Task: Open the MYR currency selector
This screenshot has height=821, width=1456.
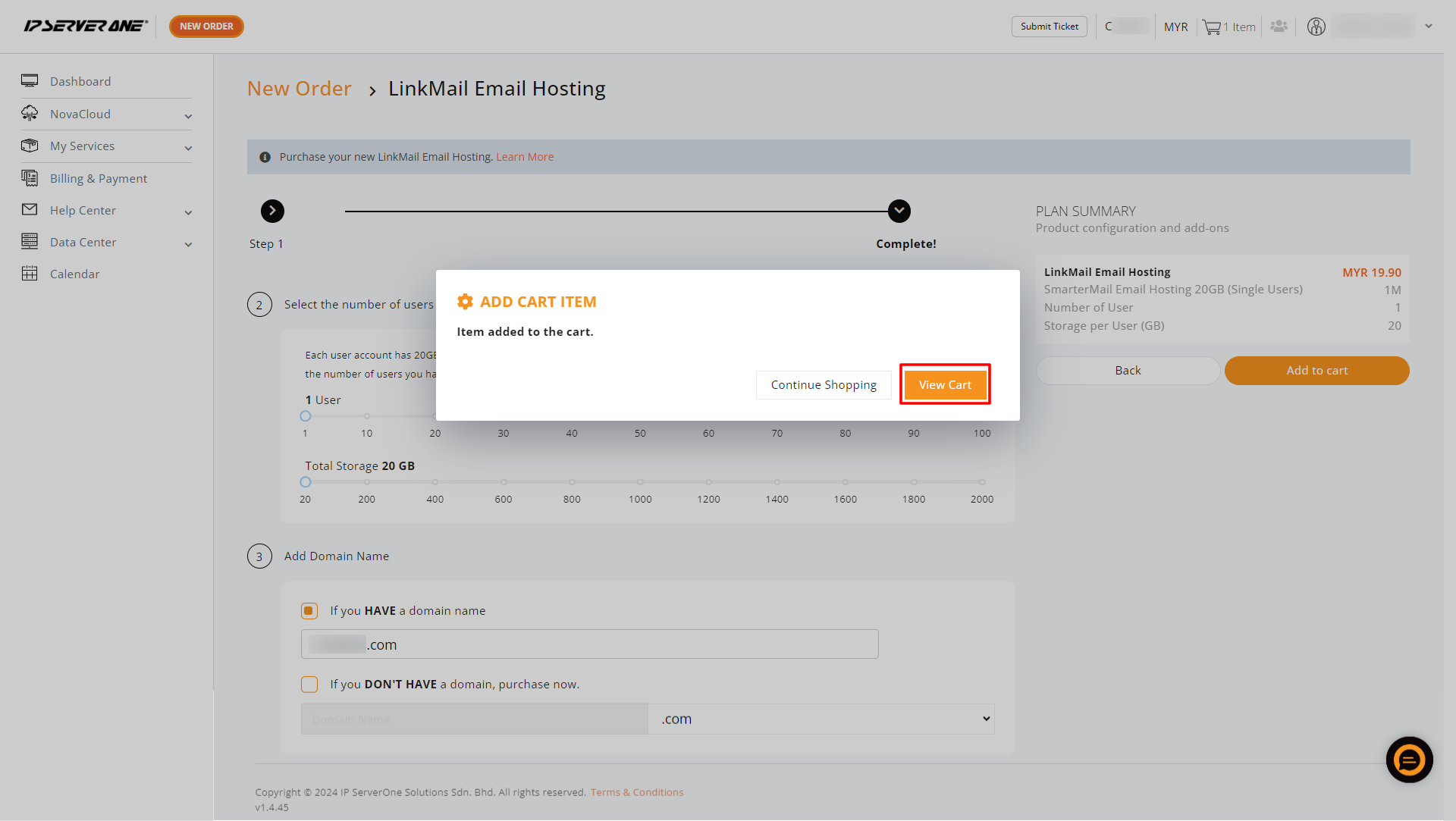Action: 1175,27
